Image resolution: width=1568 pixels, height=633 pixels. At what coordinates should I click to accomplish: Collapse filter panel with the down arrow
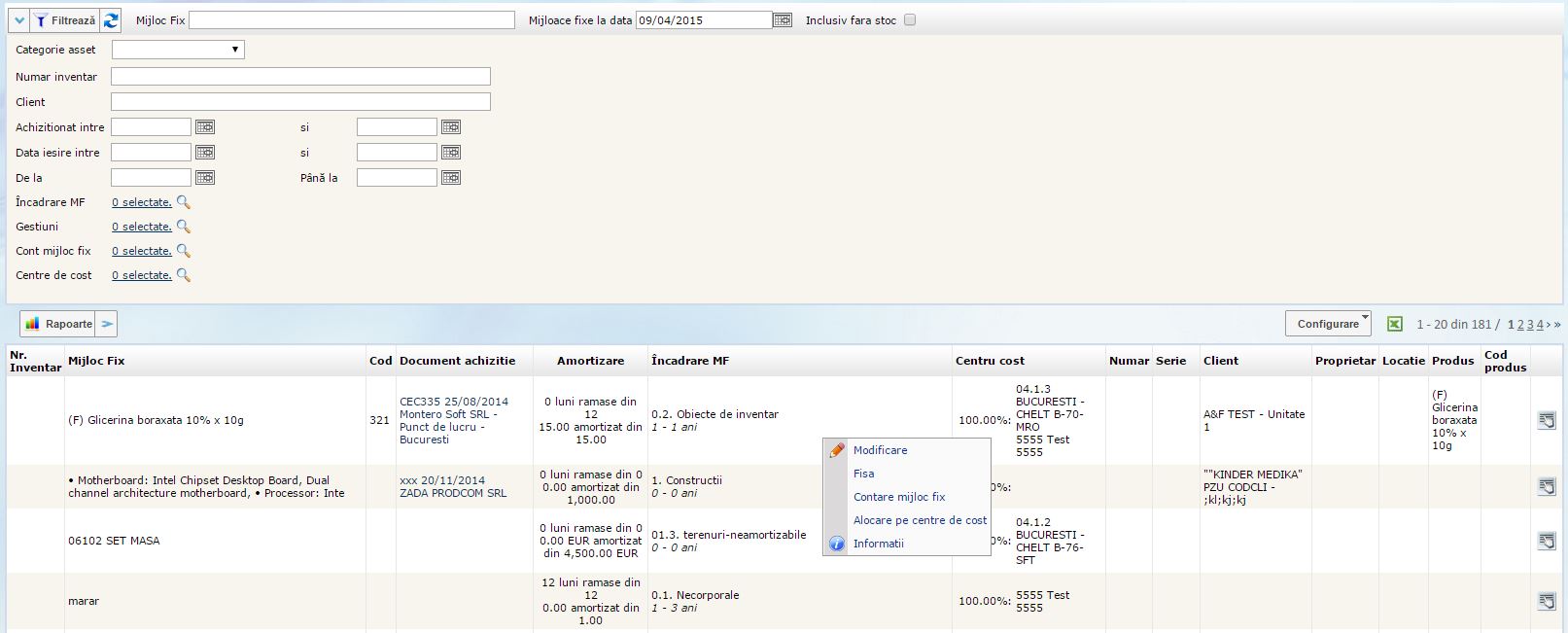18,20
